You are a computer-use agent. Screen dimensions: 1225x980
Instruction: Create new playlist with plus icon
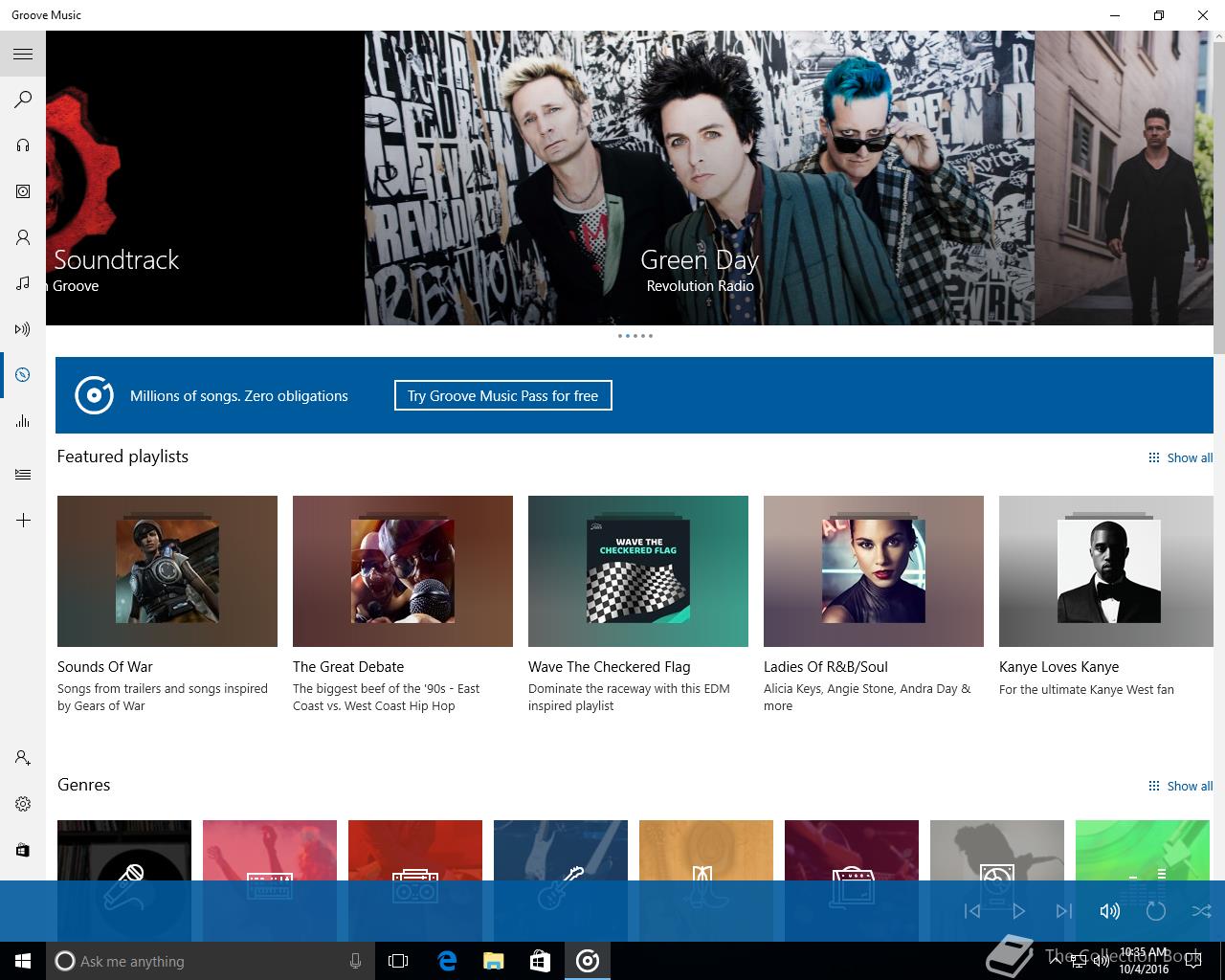[x=23, y=521]
